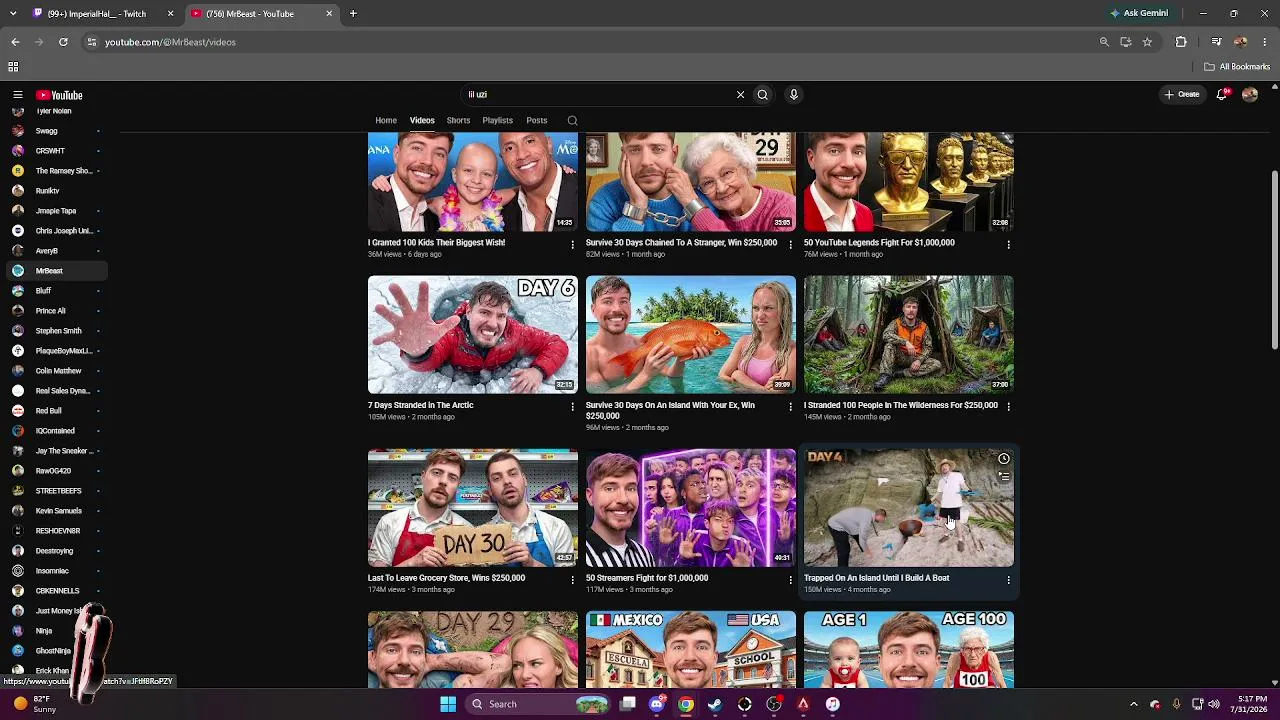Open options for 'Last To Leave Grocery Store'
The image size is (1280, 720).
[573, 580]
